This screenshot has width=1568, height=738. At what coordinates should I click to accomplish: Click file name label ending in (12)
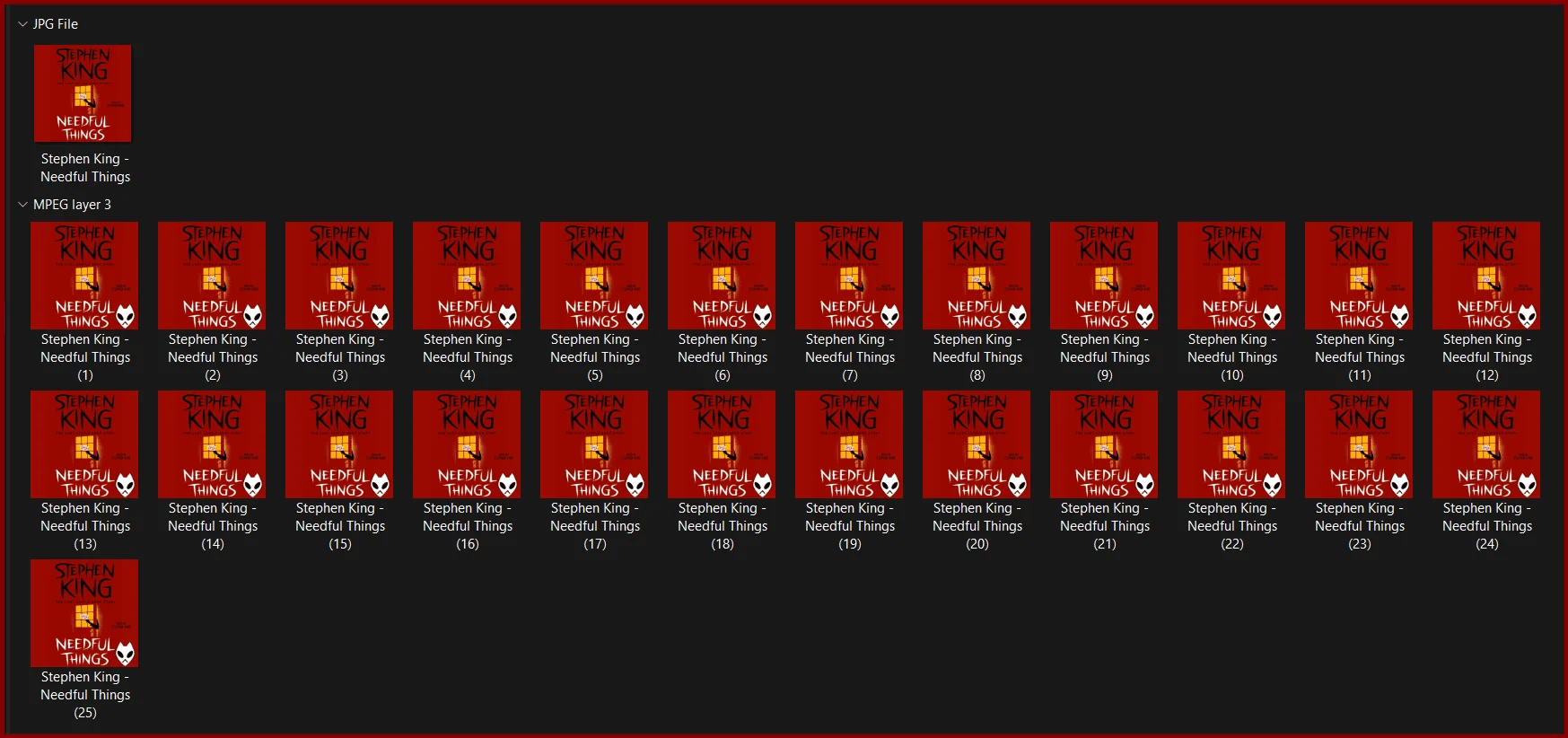1487,357
